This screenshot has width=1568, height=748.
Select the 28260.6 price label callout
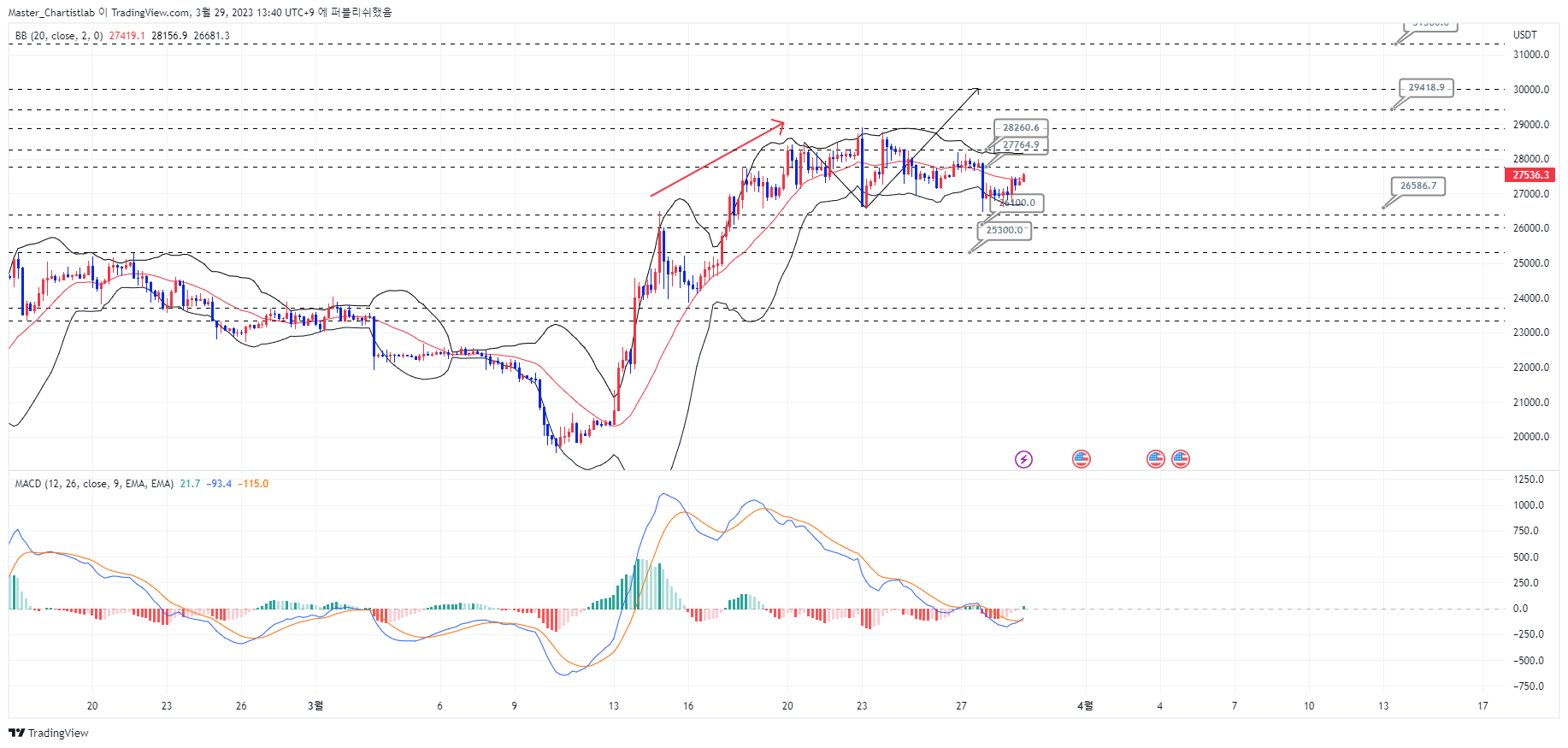[1021, 127]
